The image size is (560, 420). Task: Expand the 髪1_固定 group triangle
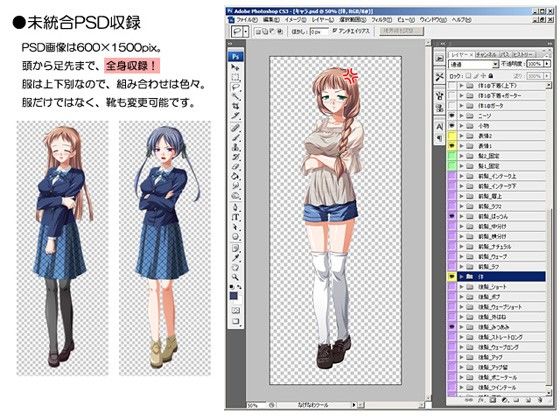click(461, 166)
